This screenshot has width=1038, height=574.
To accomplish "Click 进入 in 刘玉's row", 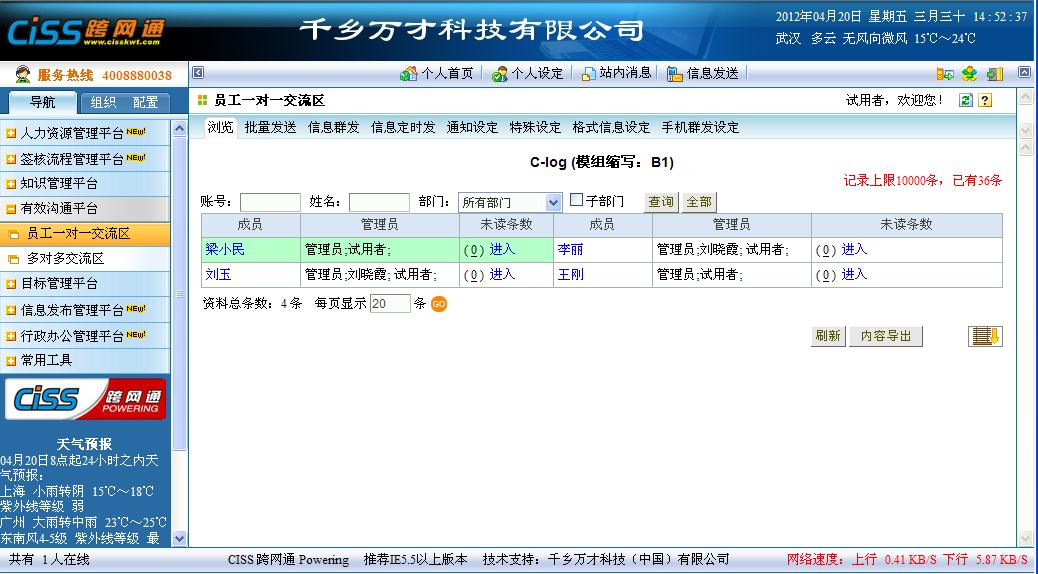I will click(x=502, y=274).
